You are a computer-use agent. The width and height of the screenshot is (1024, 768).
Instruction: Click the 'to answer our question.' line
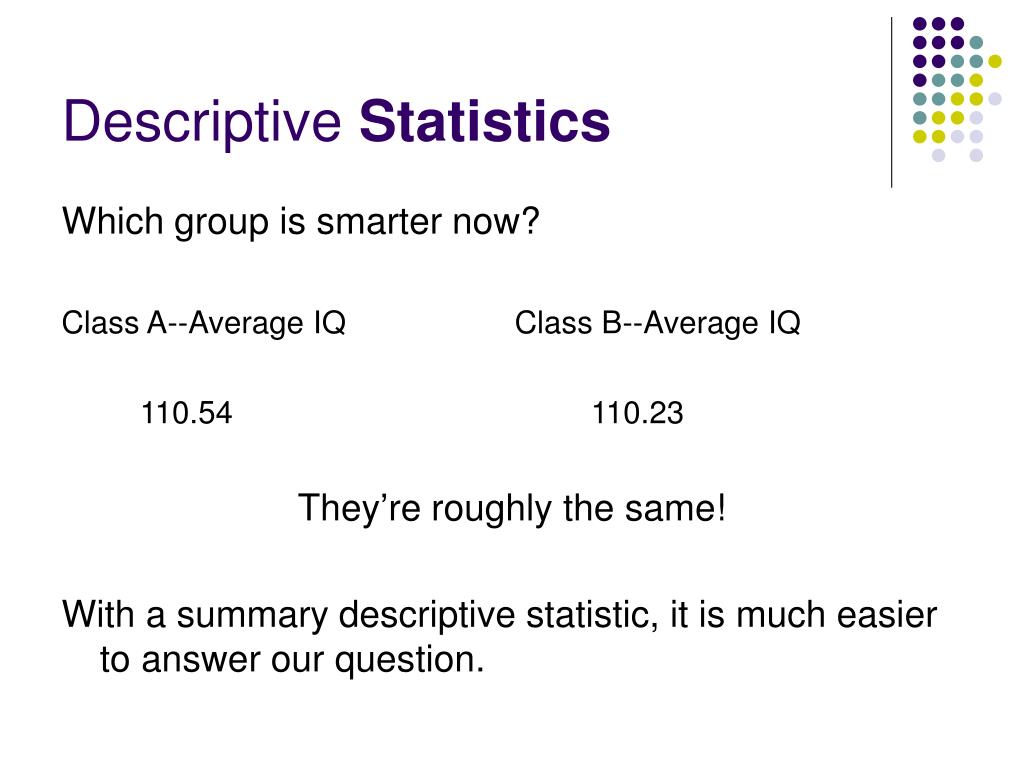pyautogui.click(x=292, y=660)
